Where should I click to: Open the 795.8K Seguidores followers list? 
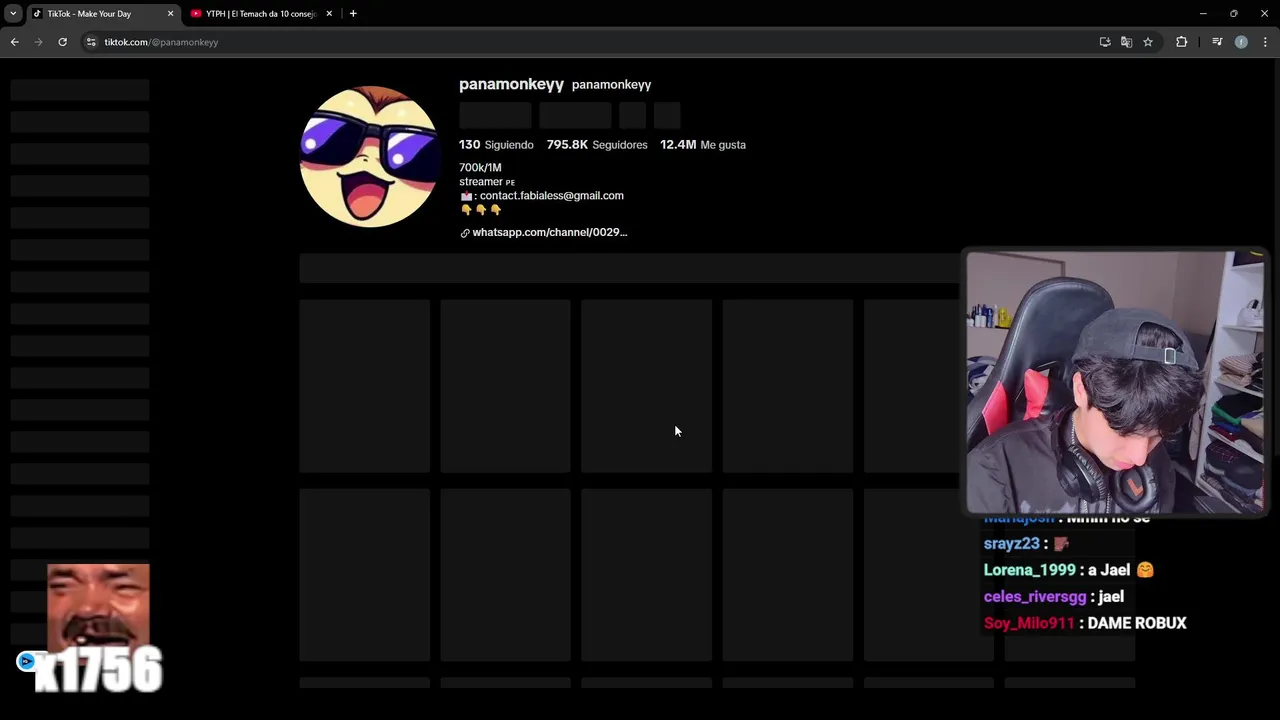point(597,145)
